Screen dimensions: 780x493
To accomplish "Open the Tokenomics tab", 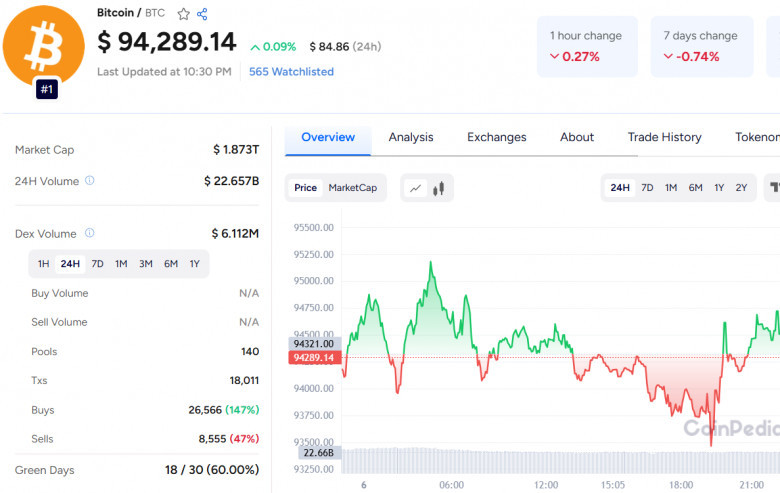I will [757, 137].
